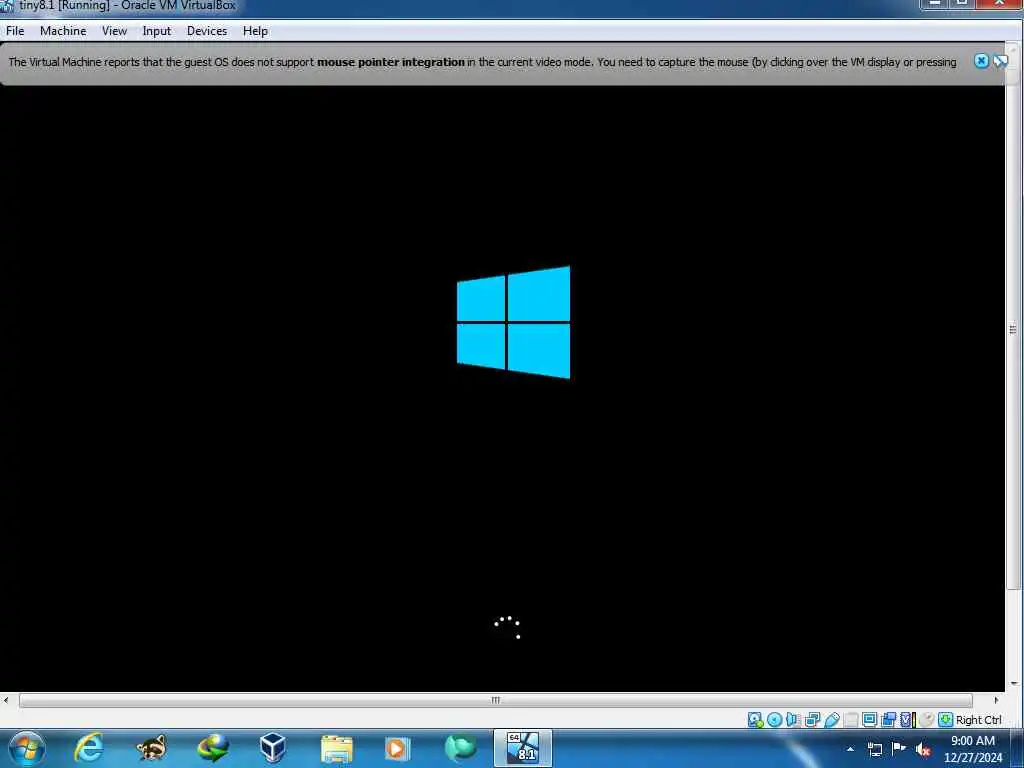This screenshot has width=1024, height=768.
Task: Open Internet Download Manager from taskbar
Action: [213, 748]
